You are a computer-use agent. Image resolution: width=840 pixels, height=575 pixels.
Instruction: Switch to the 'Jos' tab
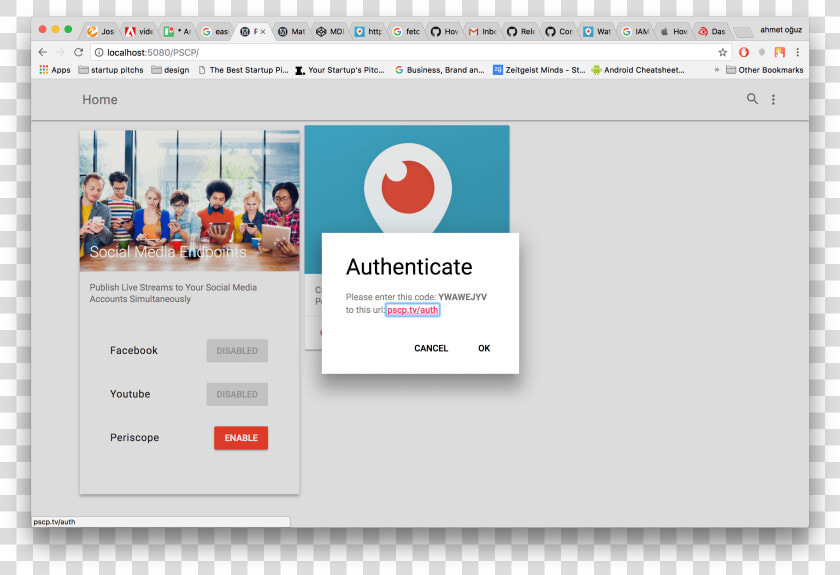(x=101, y=32)
